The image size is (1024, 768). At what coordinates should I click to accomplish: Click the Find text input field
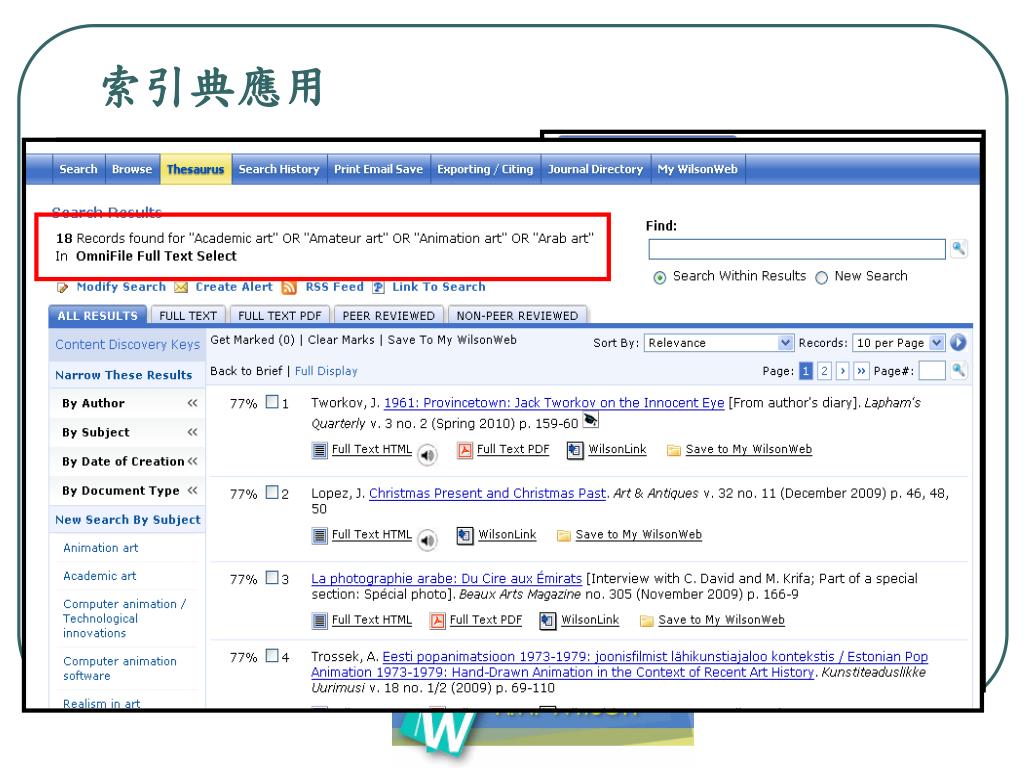pyautogui.click(x=797, y=249)
